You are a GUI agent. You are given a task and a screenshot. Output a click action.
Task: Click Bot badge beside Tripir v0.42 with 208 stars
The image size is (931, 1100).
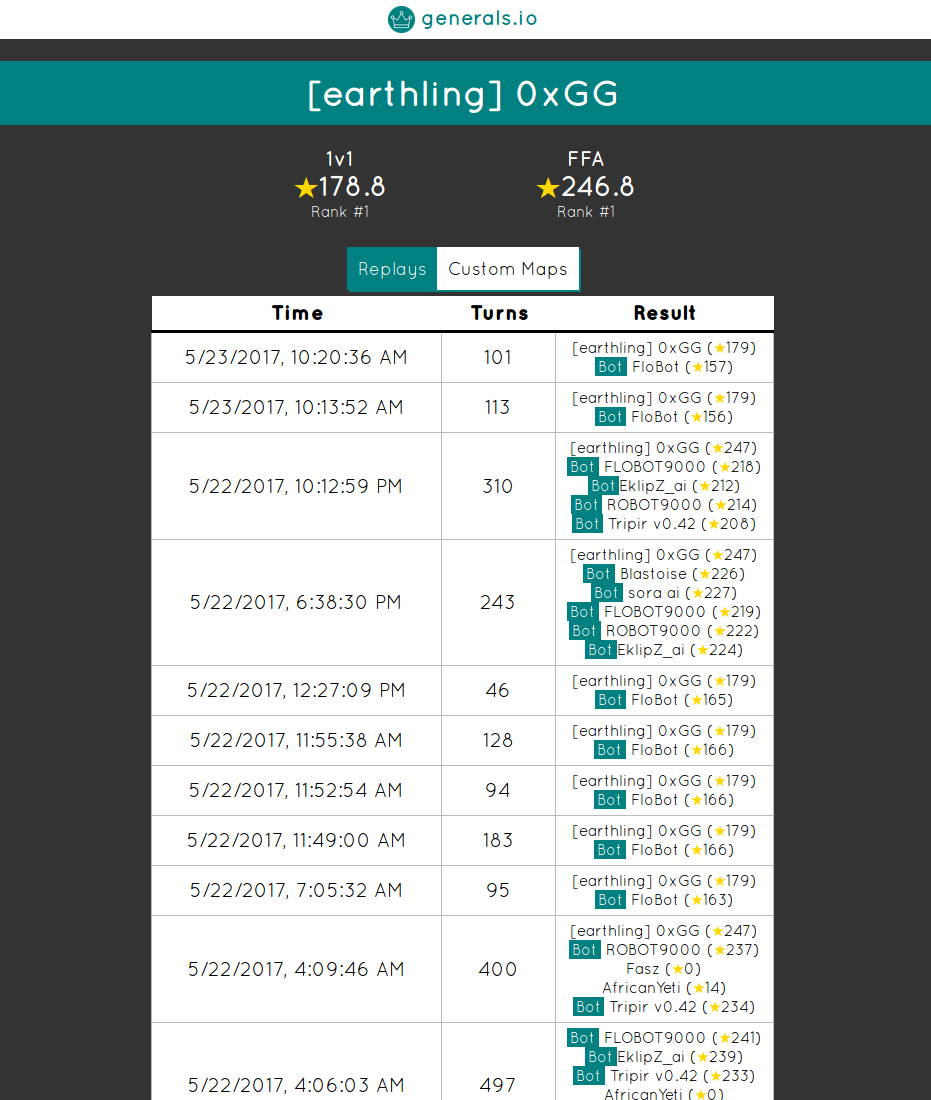(587, 524)
